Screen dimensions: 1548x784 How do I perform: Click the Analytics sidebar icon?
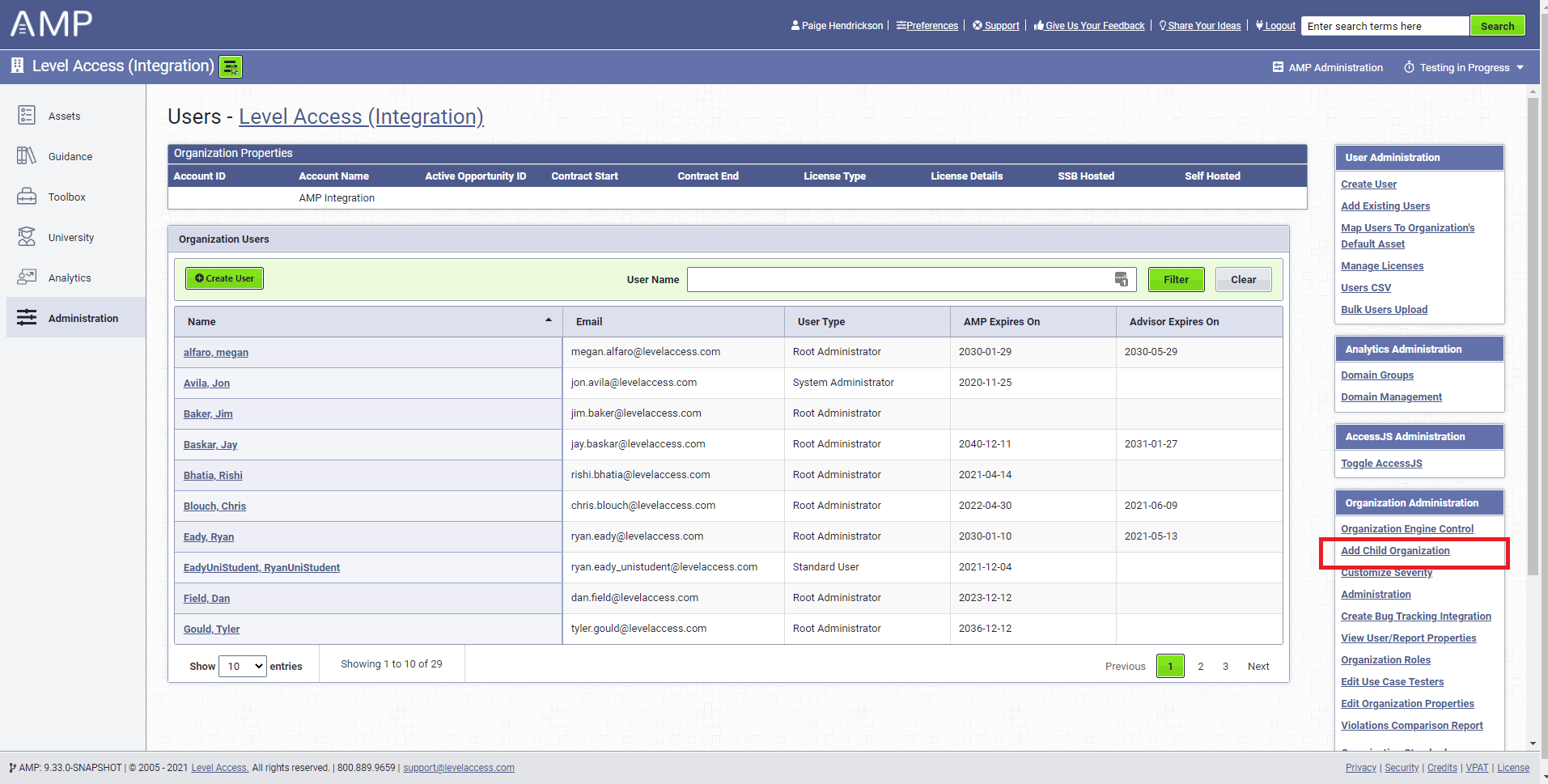tap(27, 277)
